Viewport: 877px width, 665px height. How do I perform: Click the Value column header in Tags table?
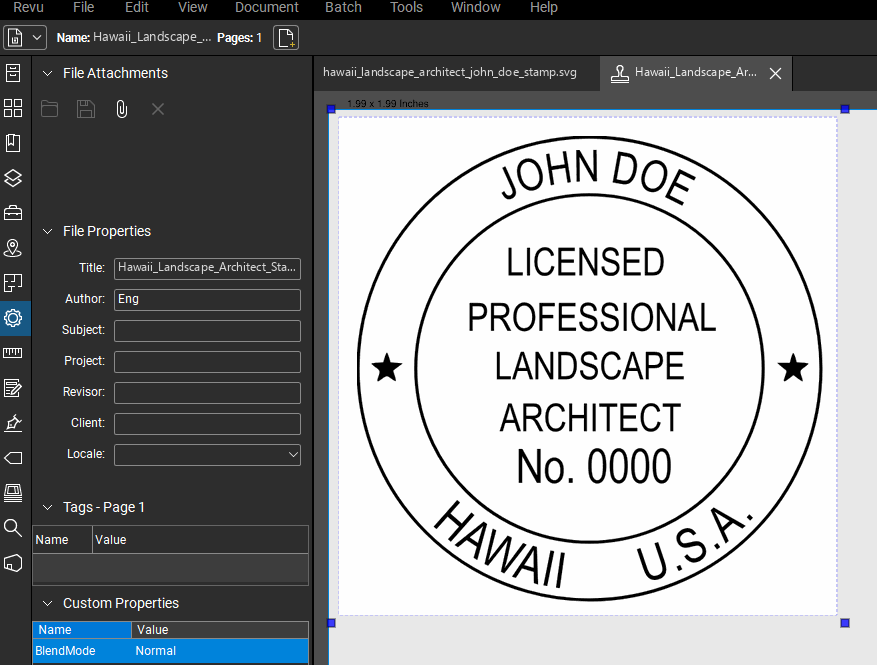200,540
